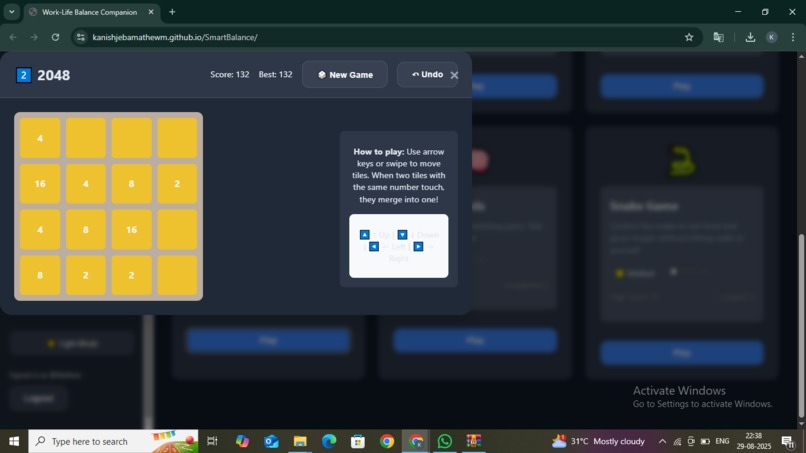Open the Windows Start menu

click(14, 441)
